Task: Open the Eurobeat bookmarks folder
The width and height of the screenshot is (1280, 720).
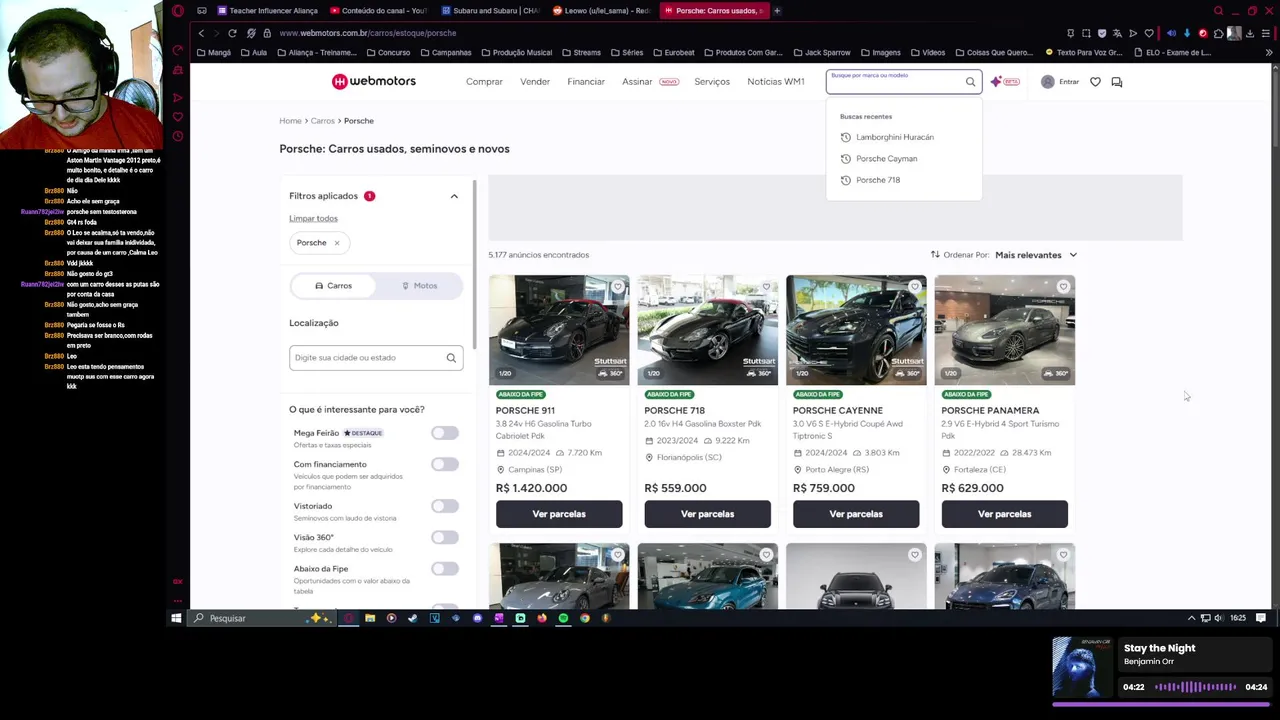Action: (x=673, y=52)
